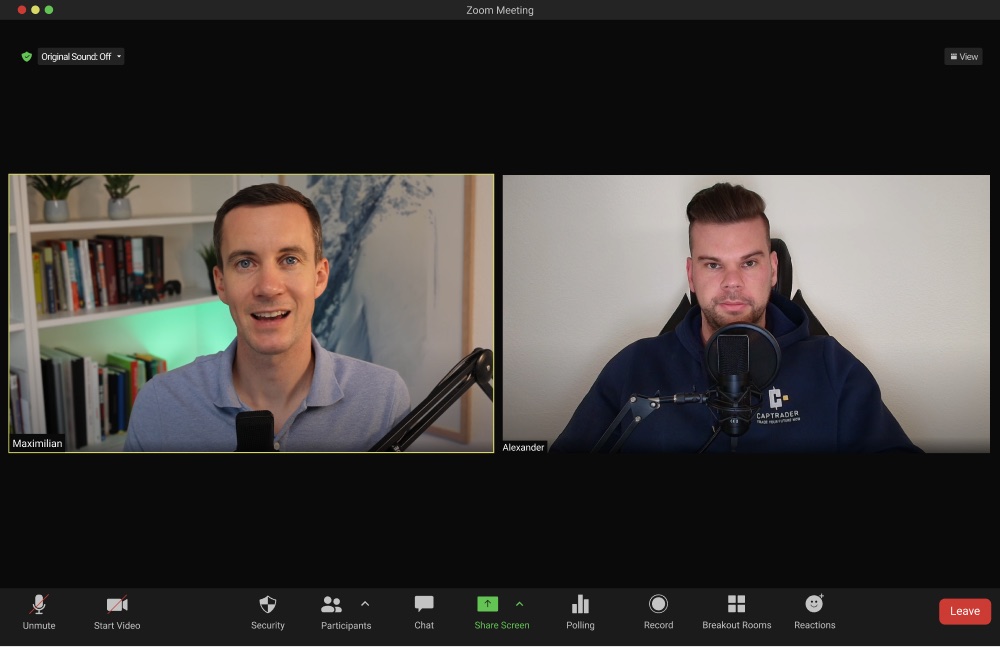The height and width of the screenshot is (647, 1000).
Task: Open the Participants panel
Action: (332, 605)
